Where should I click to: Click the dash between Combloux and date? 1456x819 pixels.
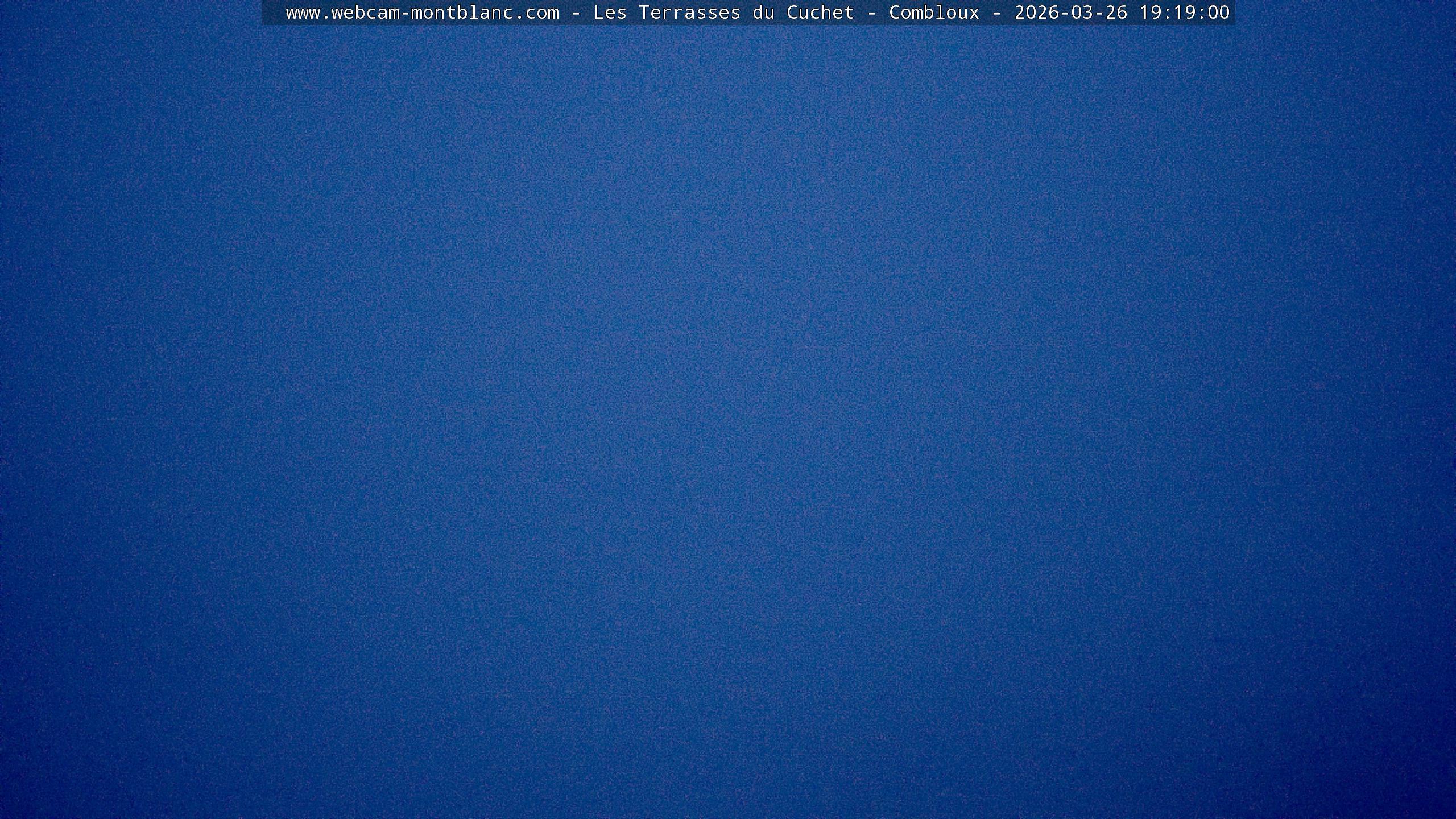coord(996,13)
